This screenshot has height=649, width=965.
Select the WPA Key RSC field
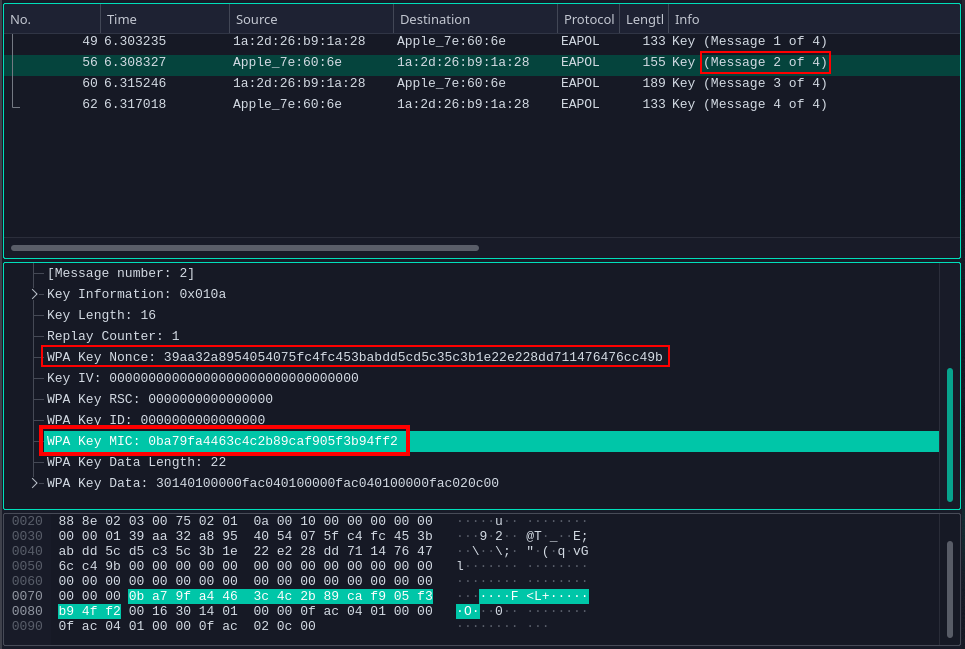[160, 399]
